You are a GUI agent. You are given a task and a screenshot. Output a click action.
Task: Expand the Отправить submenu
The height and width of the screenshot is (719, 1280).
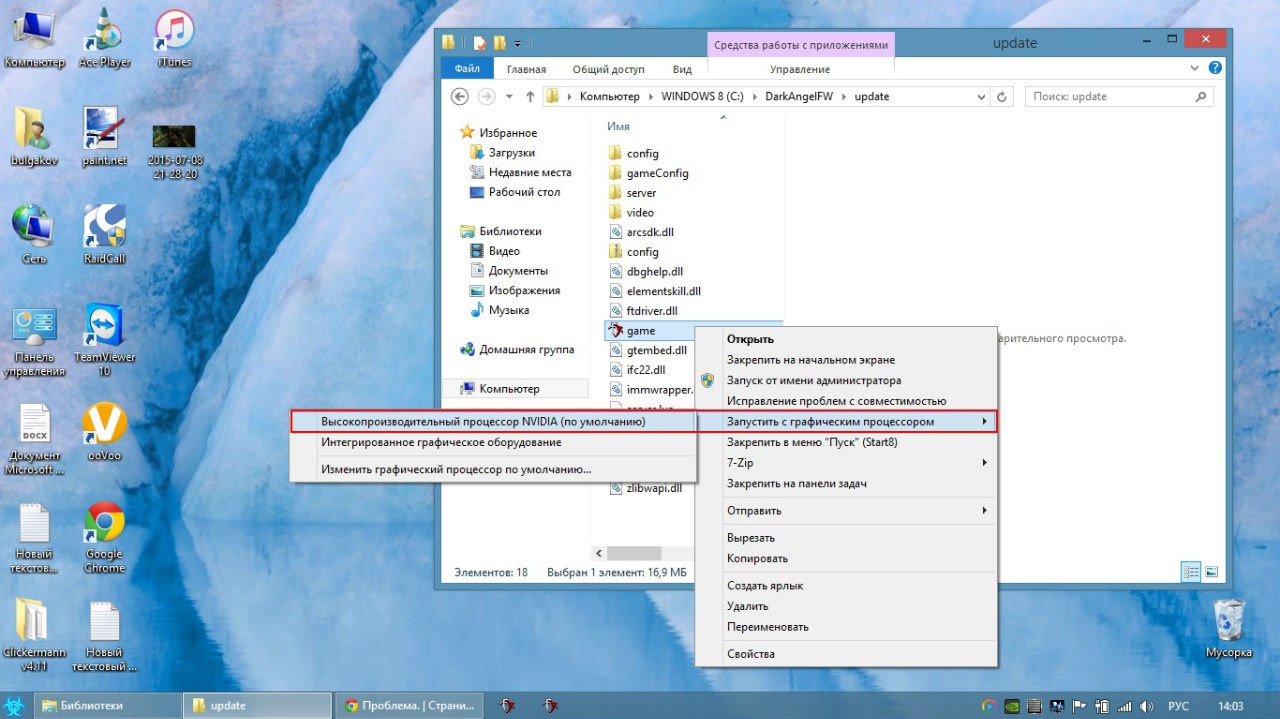[x=846, y=510]
